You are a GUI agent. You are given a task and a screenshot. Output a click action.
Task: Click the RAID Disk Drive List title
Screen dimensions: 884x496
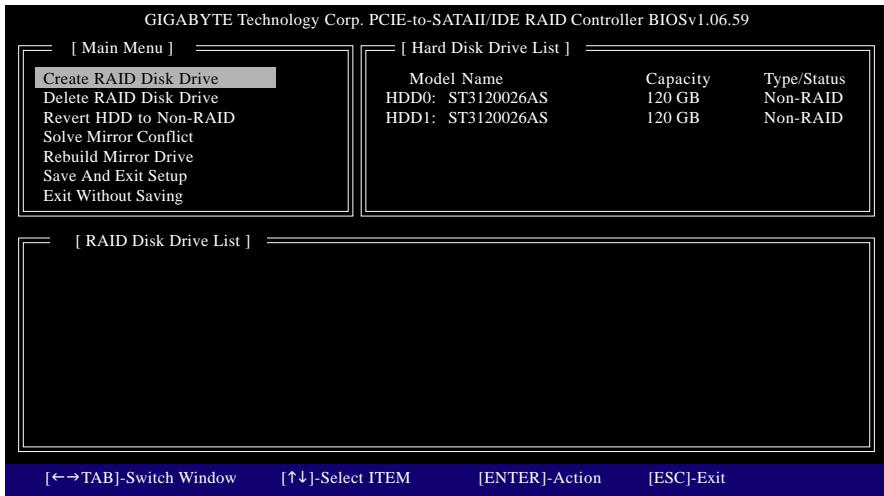click(x=163, y=241)
